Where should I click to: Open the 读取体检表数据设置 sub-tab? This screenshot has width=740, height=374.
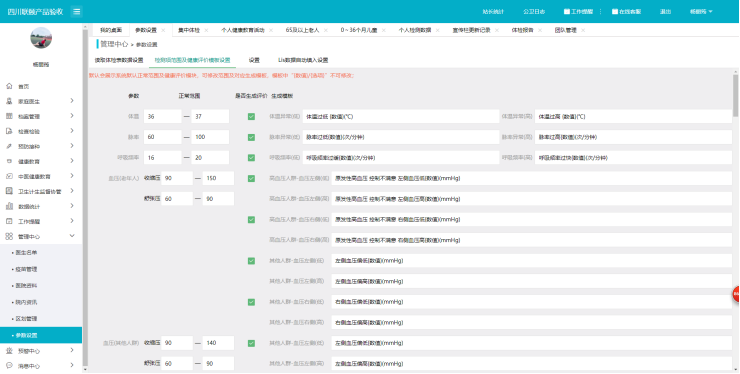(x=119, y=60)
